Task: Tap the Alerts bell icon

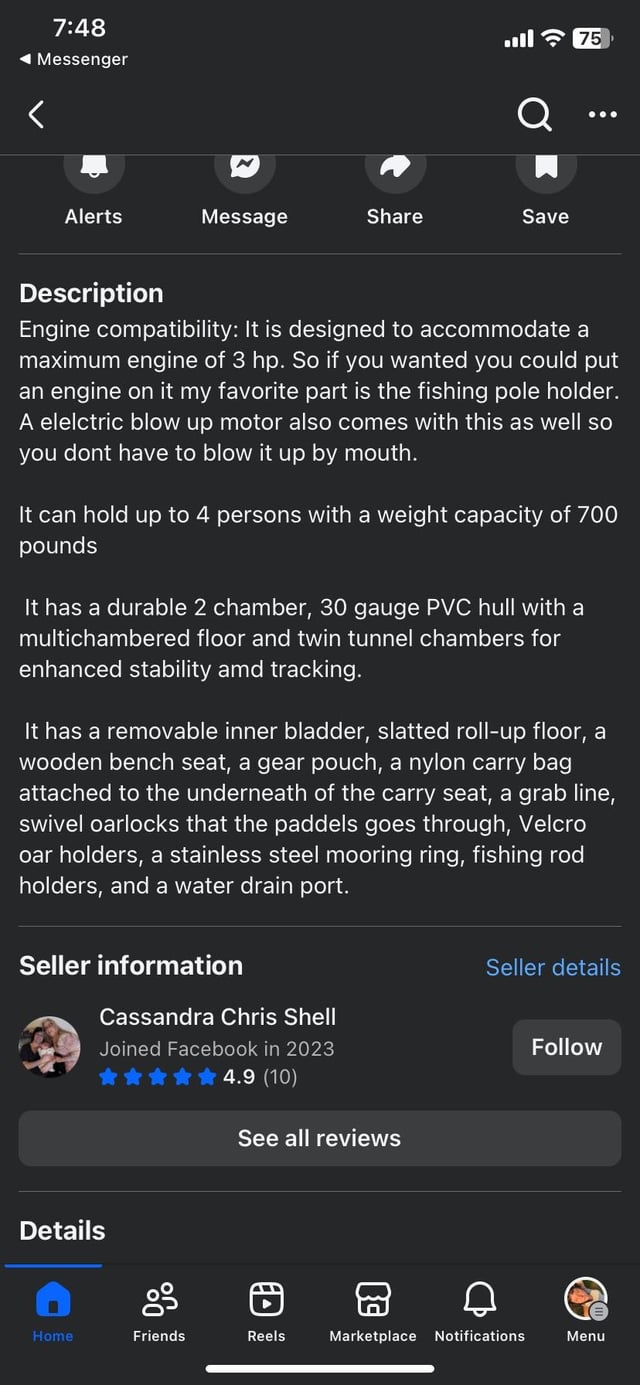Action: coord(94,170)
